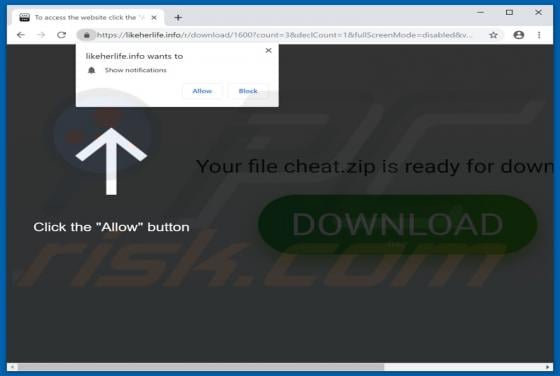Open site info via padlock icon
This screenshot has height=376, width=560.
[86, 35]
